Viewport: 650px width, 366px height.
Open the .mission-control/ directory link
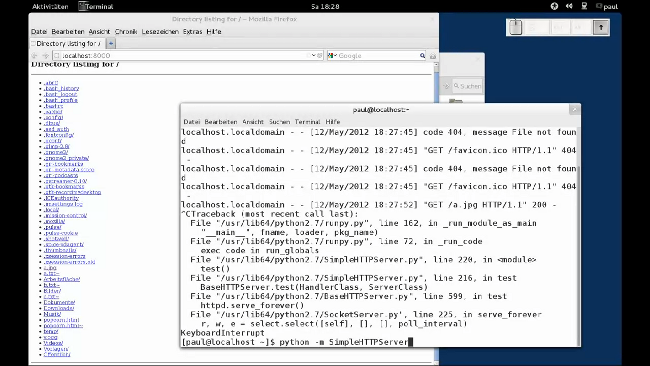coord(65,216)
